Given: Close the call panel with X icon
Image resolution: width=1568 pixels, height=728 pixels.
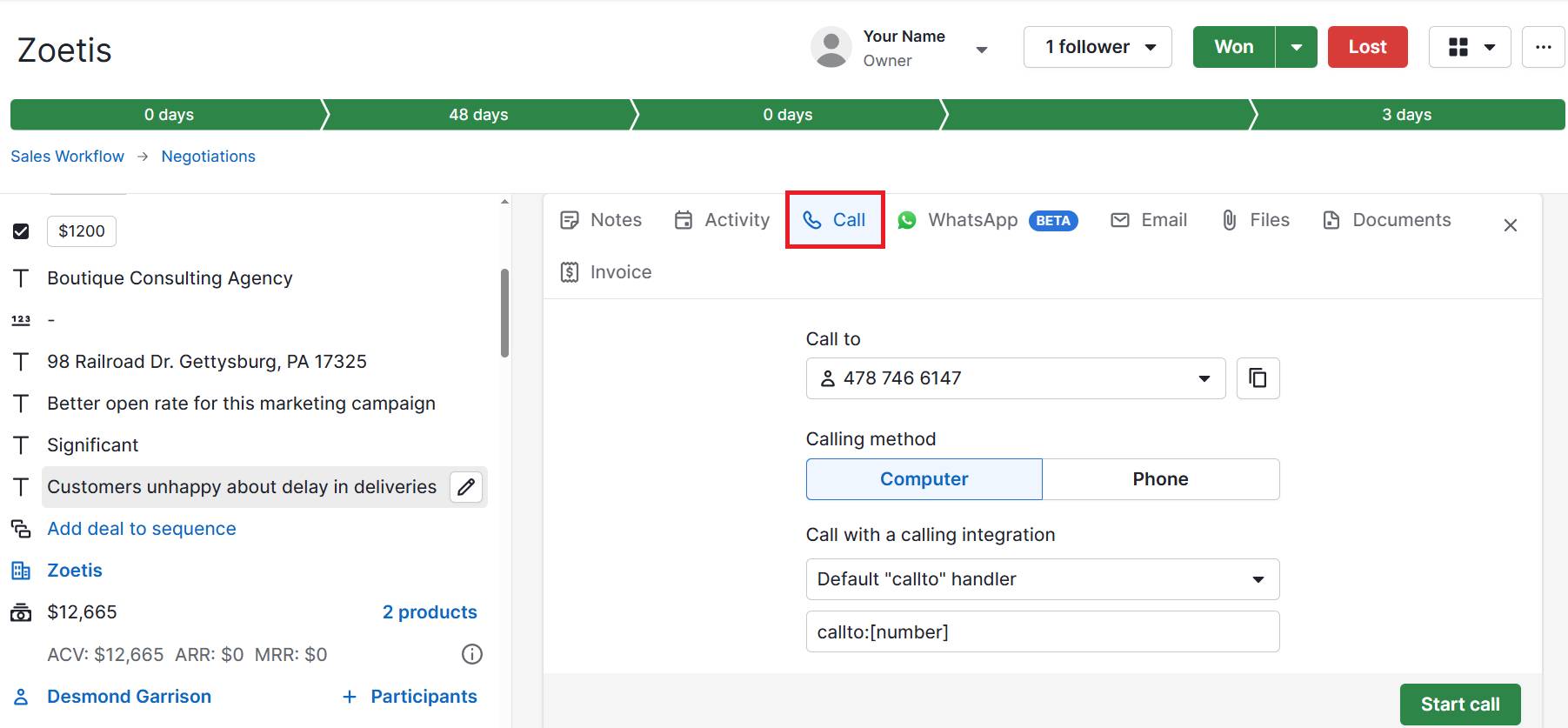Looking at the screenshot, I should click(1511, 225).
